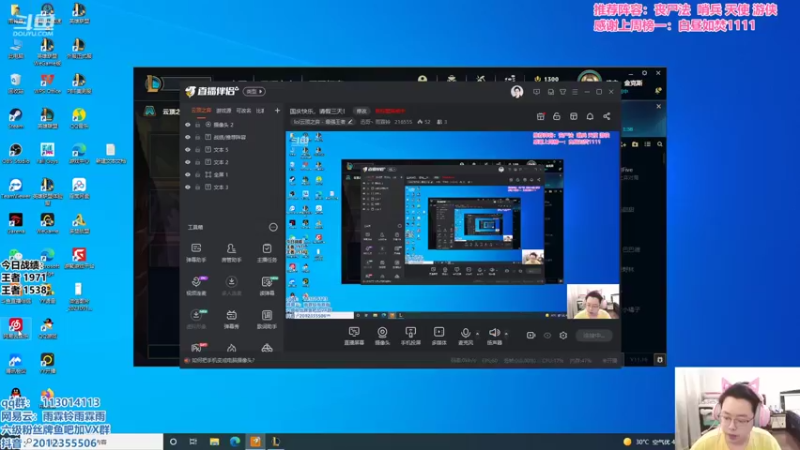The height and width of the screenshot is (450, 800).
Task: Toggle the preview eye icon beside settings
Action: click(x=547, y=335)
